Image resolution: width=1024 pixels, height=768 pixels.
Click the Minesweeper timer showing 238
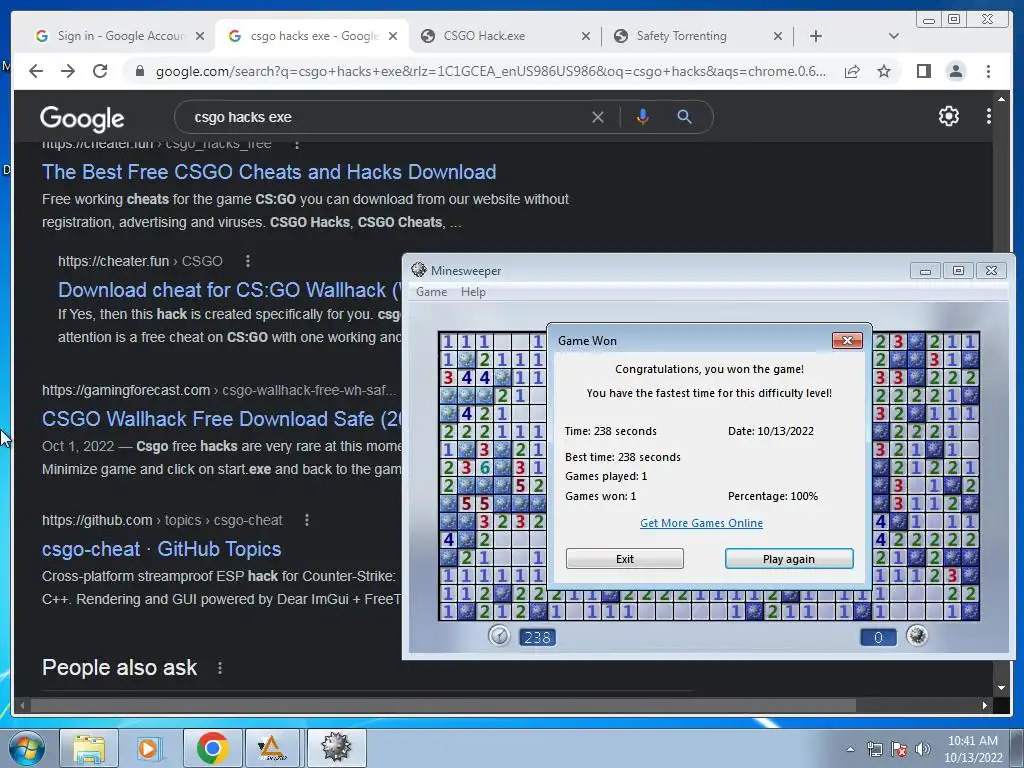[x=537, y=637]
